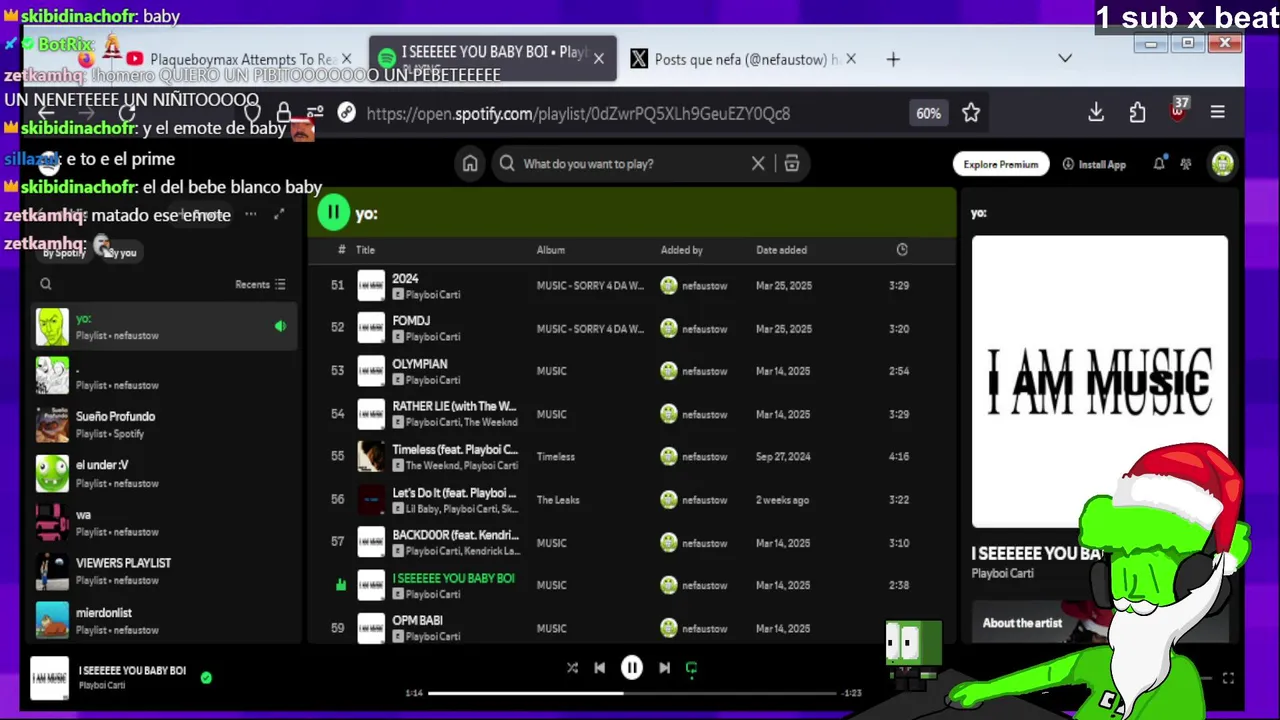This screenshot has width=1280, height=720.
Task: Click the I AM MUSIC album cover
Action: [x=1099, y=381]
